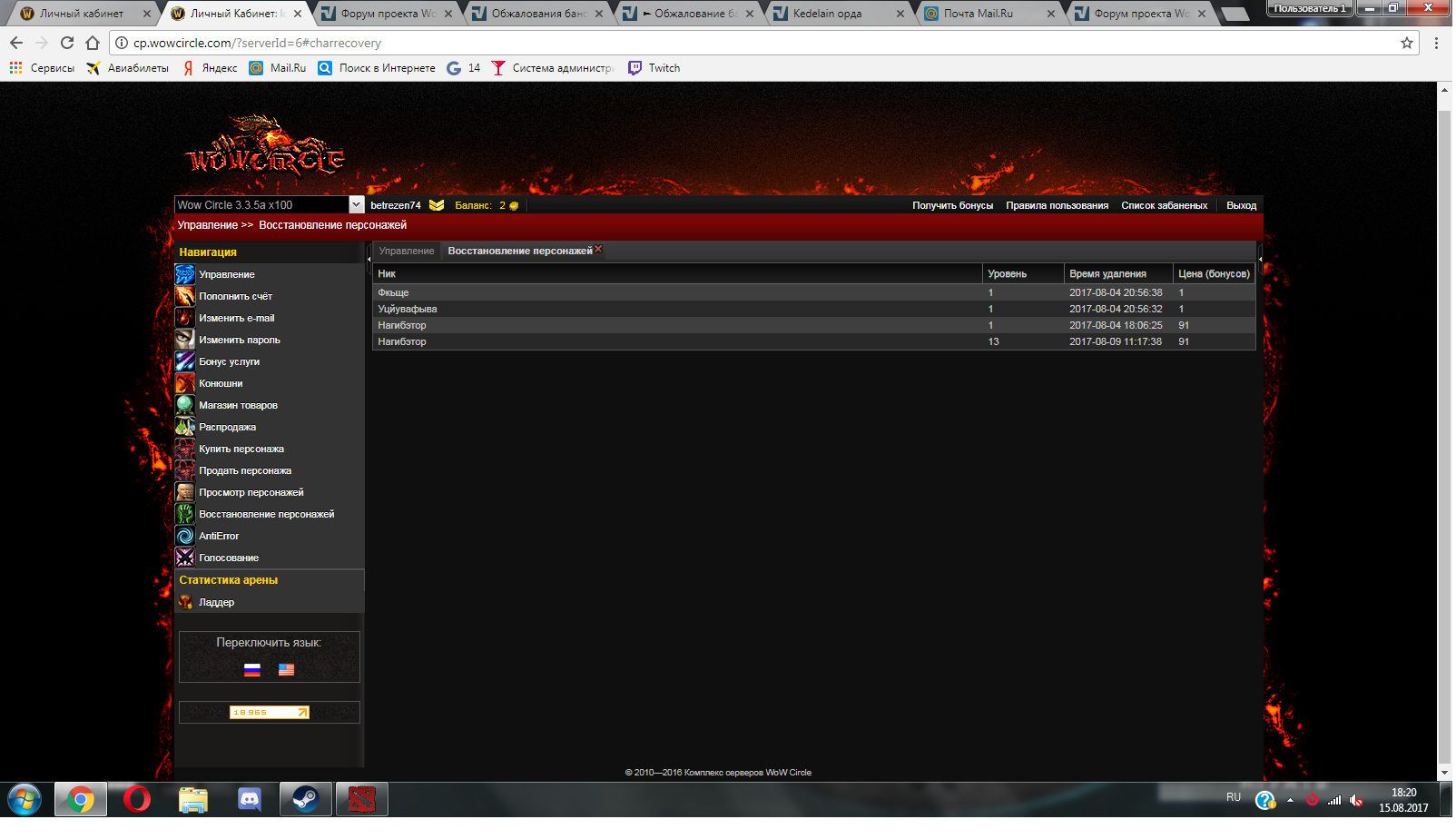This screenshot has height=839, width=1456.
Task: Switch to the Управление content tab
Action: [407, 251]
